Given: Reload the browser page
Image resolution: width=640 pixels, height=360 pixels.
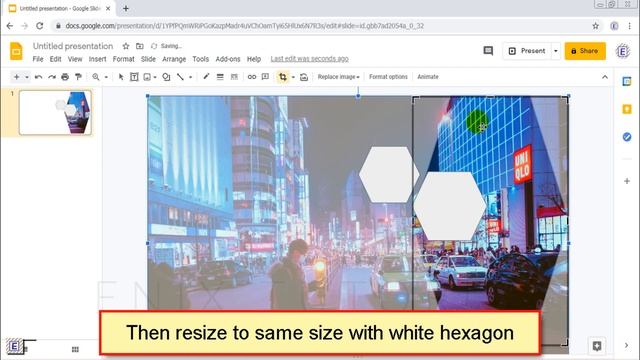Looking at the screenshot, I should pyautogui.click(x=40, y=26).
